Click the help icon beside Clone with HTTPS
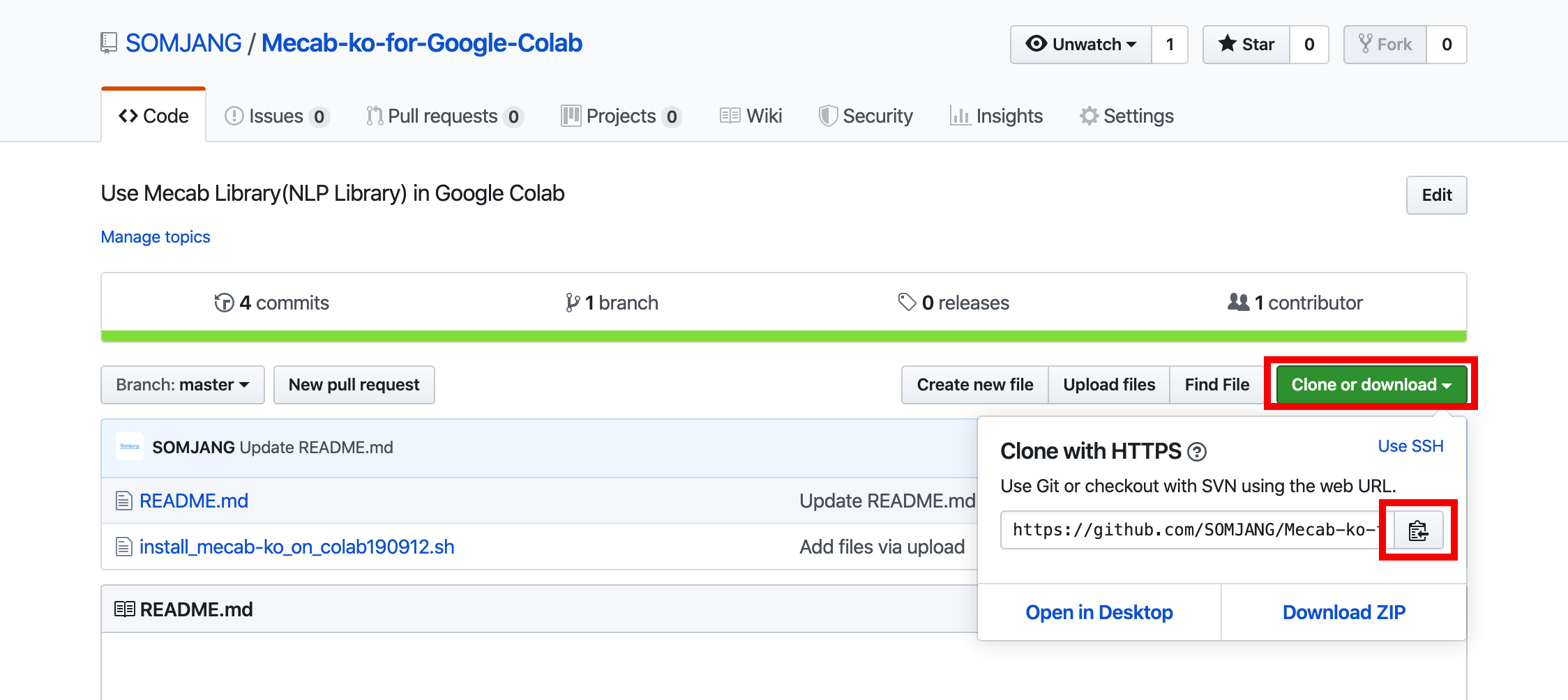 (x=1197, y=452)
